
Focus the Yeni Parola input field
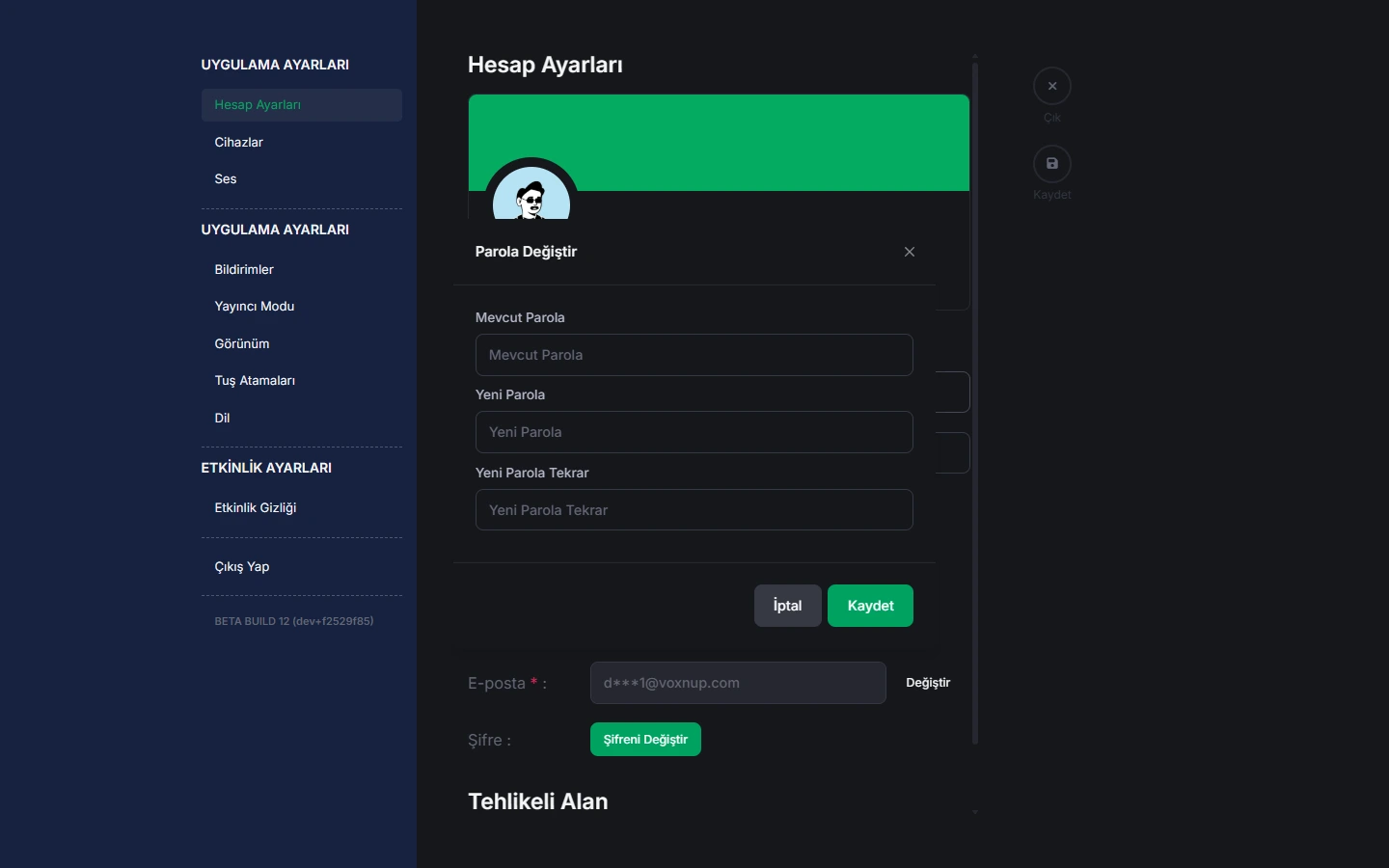[x=694, y=432]
